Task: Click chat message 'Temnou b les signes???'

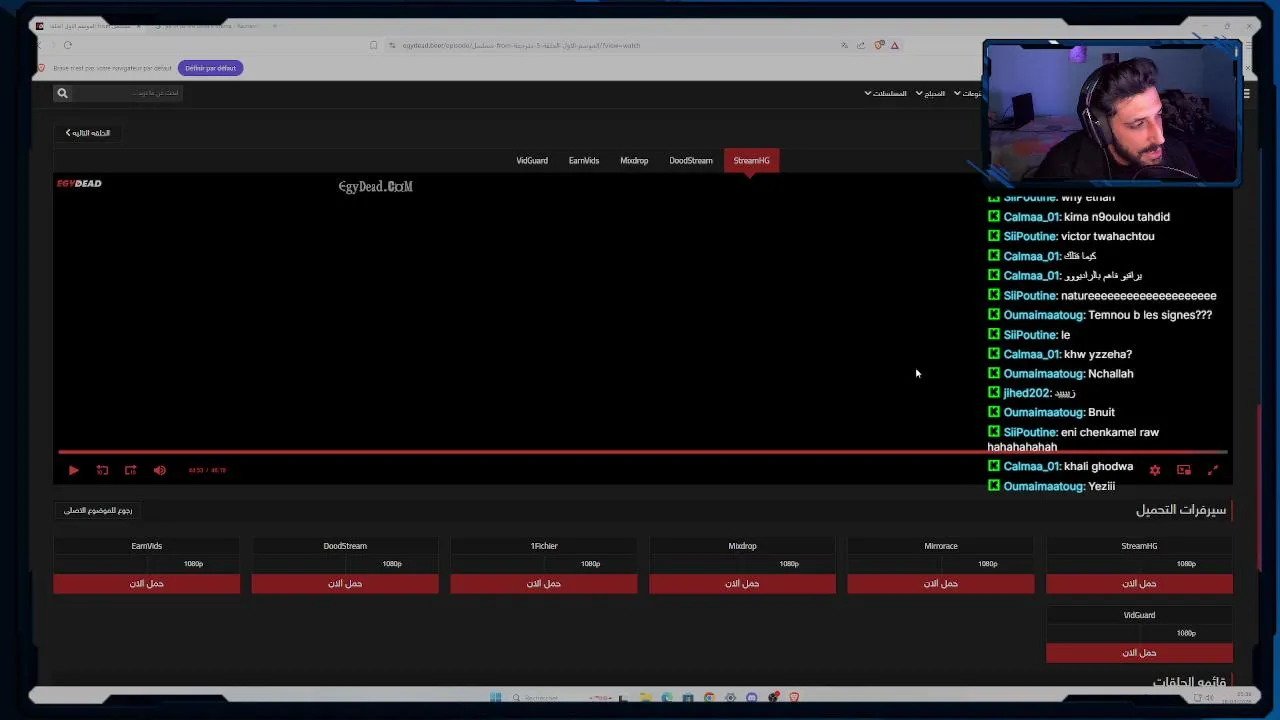Action: pos(1150,315)
